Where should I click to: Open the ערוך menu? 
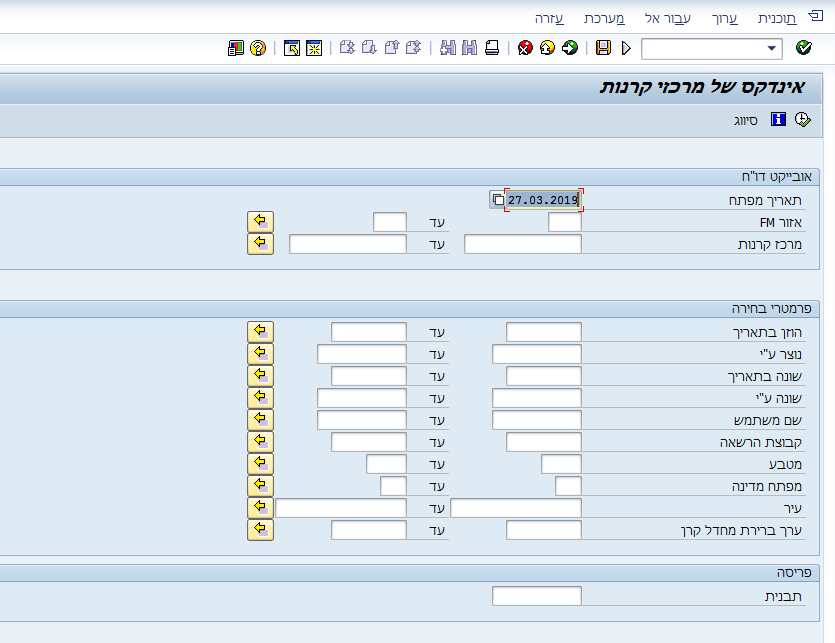725,19
